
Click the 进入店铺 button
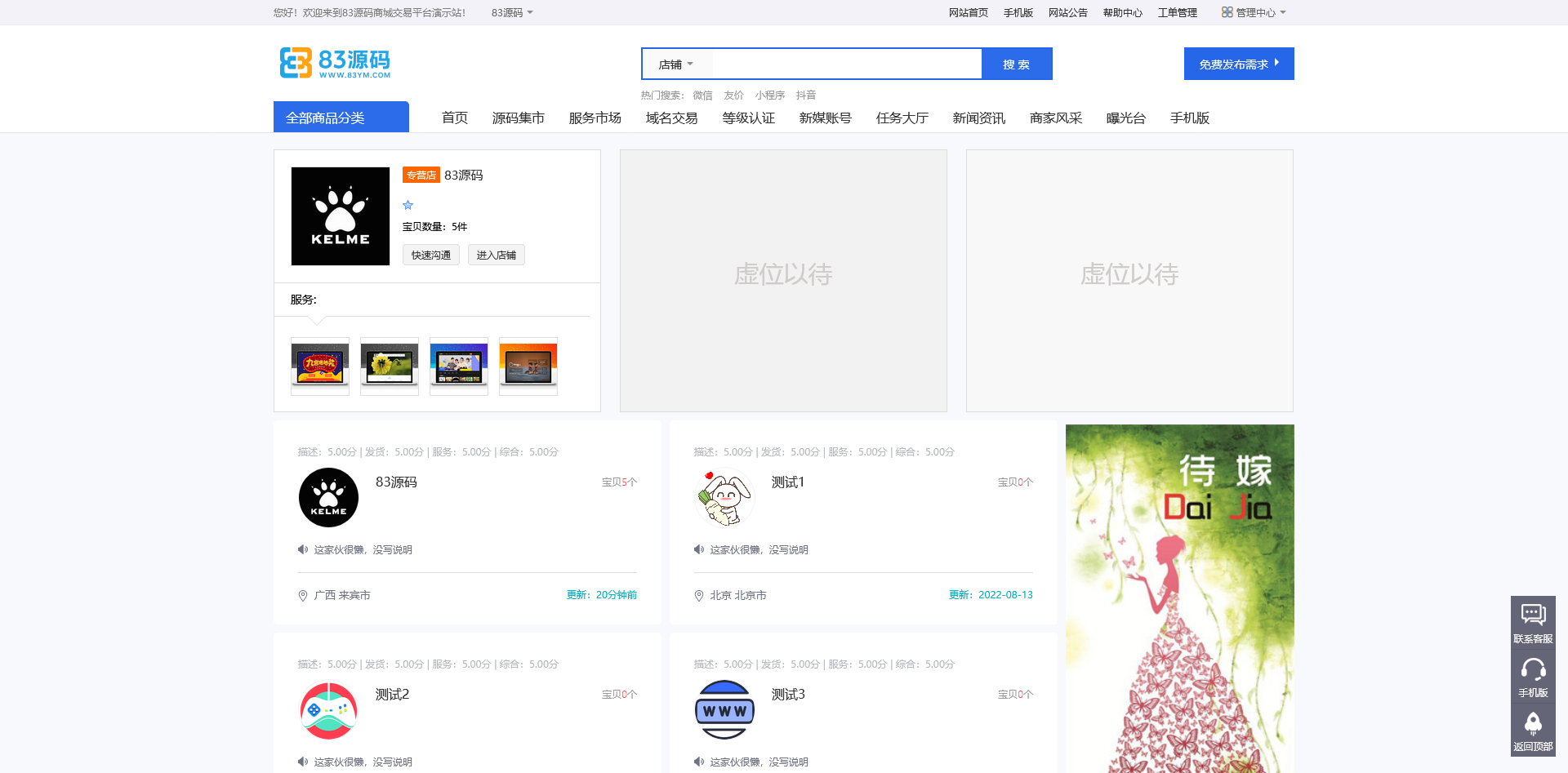coord(497,255)
